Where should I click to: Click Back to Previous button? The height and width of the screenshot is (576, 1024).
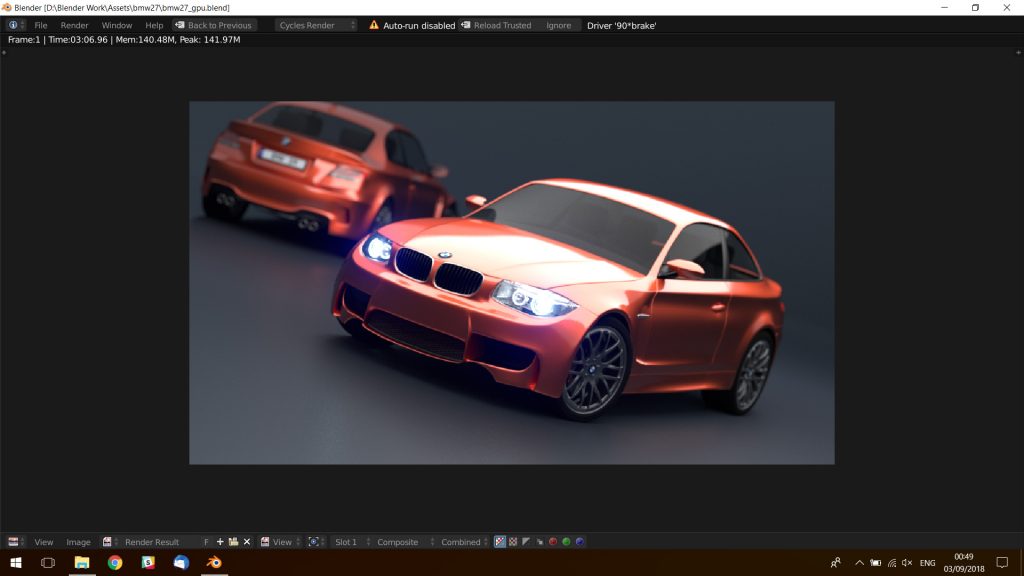[214, 25]
